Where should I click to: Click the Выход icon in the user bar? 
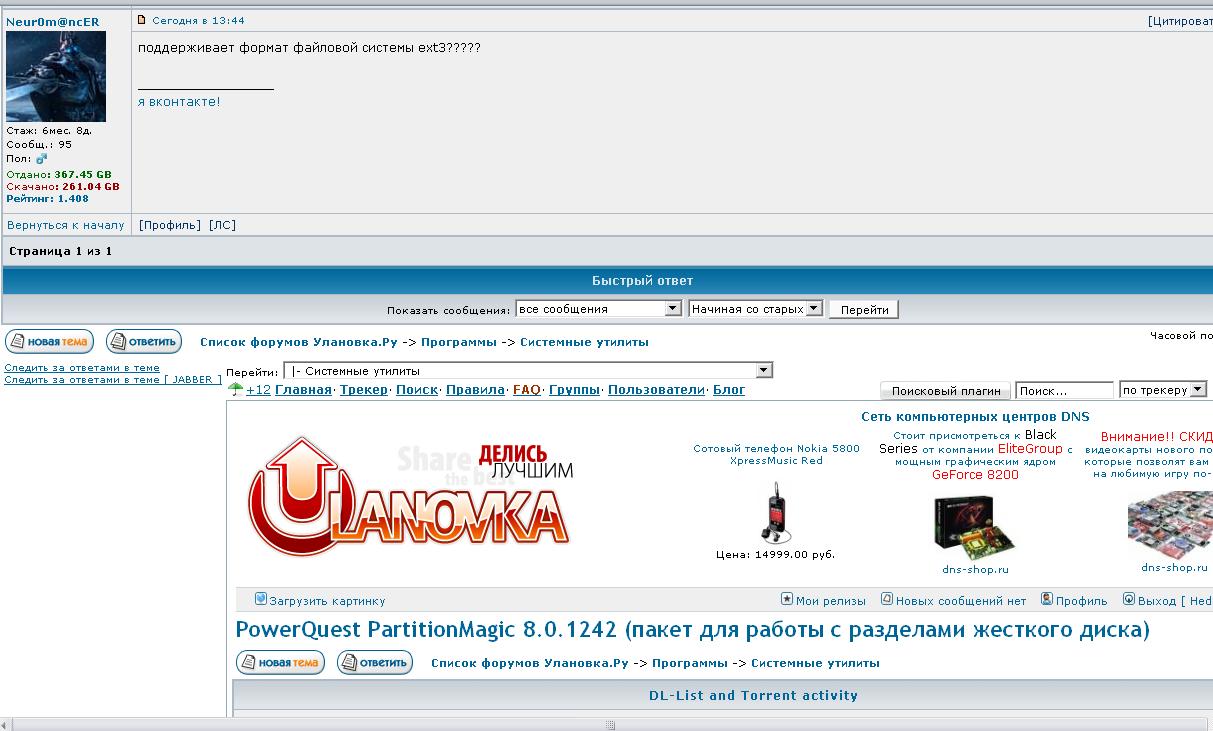coord(1129,599)
